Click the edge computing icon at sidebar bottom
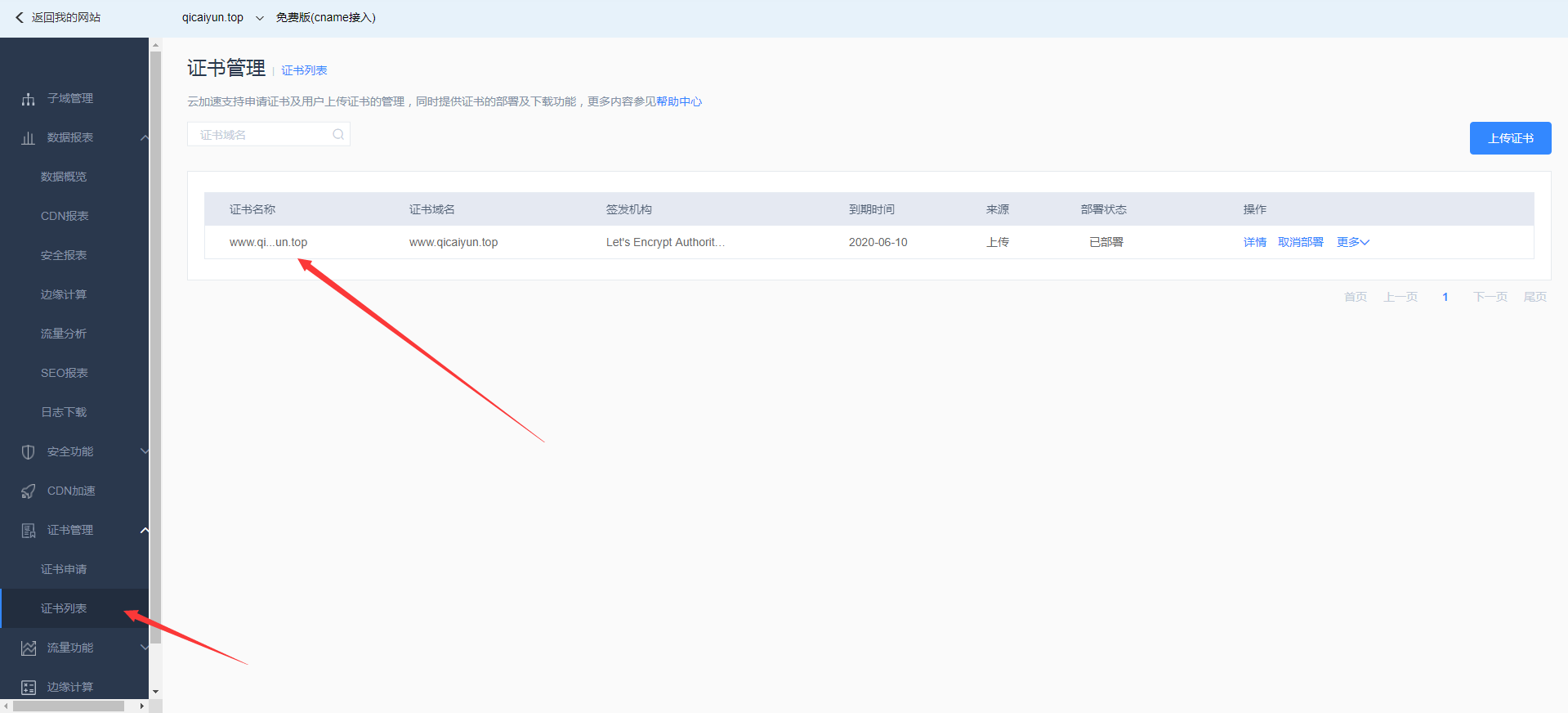Image resolution: width=1568 pixels, height=713 pixels. 29,688
